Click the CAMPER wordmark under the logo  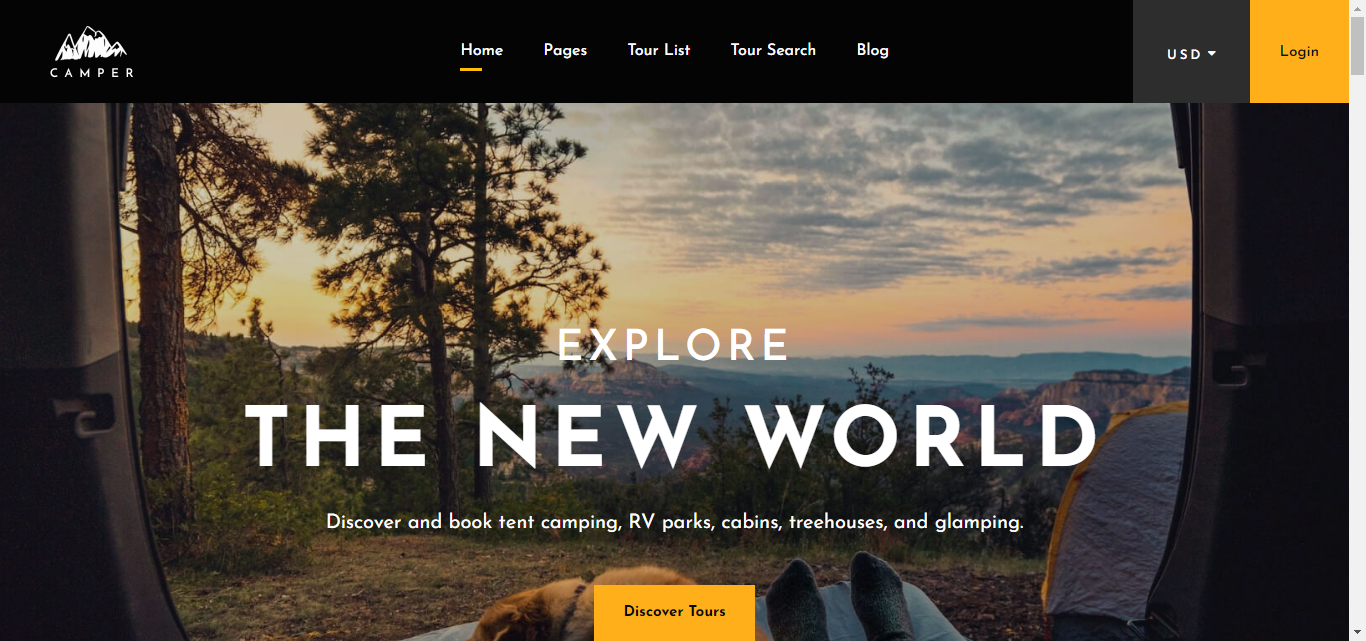point(92,73)
